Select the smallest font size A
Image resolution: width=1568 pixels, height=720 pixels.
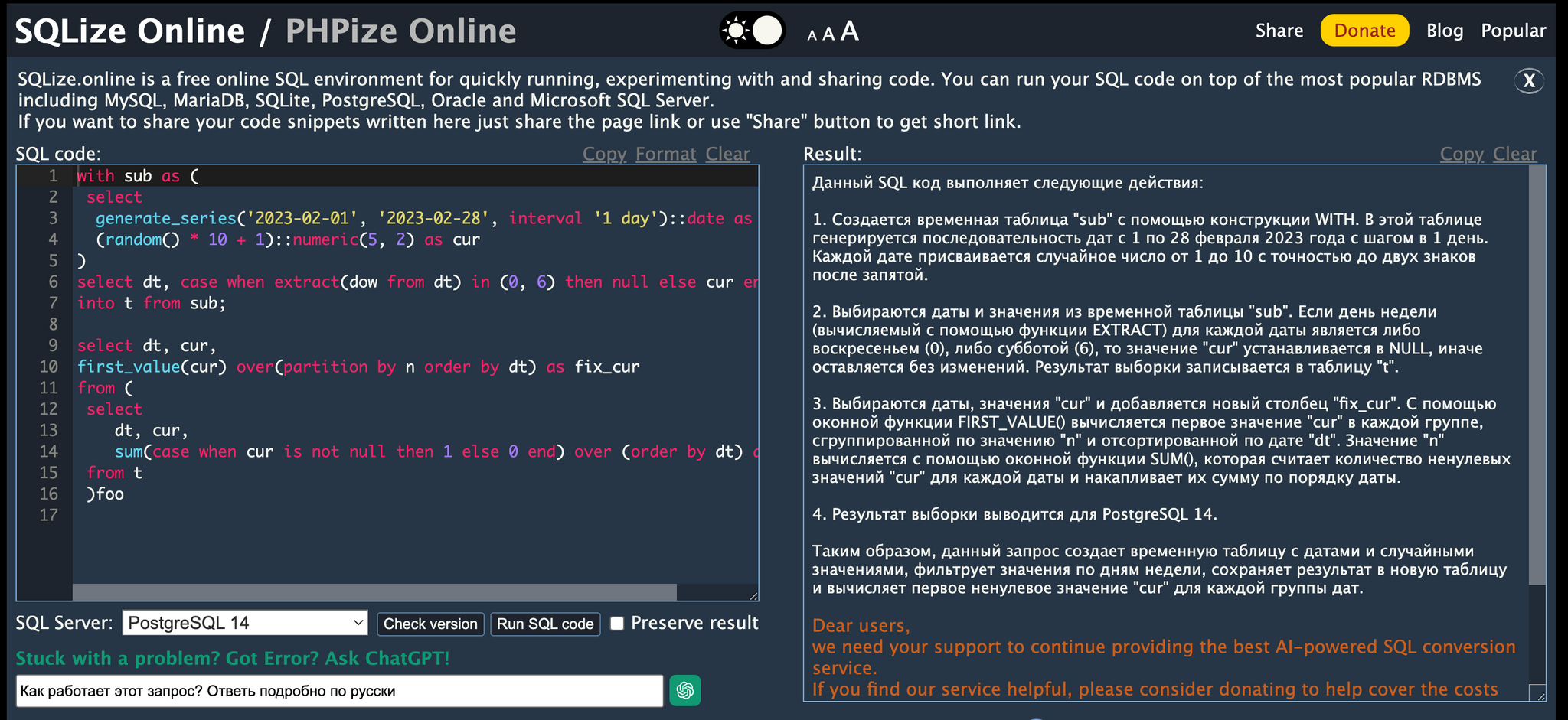pos(812,34)
